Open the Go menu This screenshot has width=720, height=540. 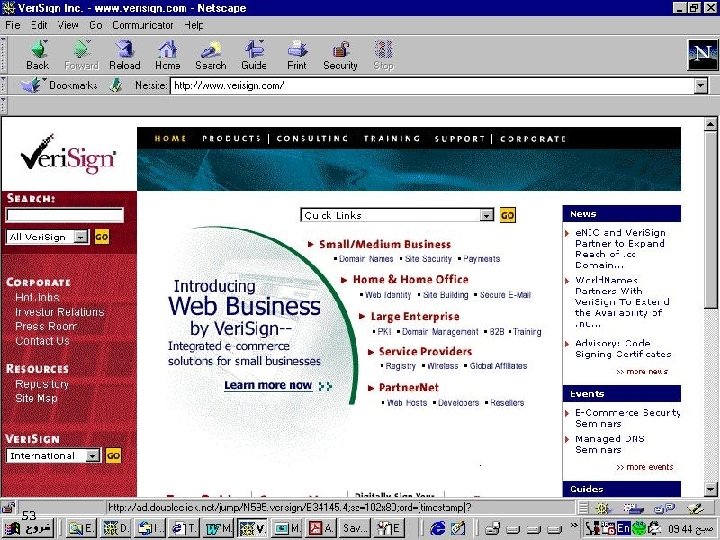[96, 25]
